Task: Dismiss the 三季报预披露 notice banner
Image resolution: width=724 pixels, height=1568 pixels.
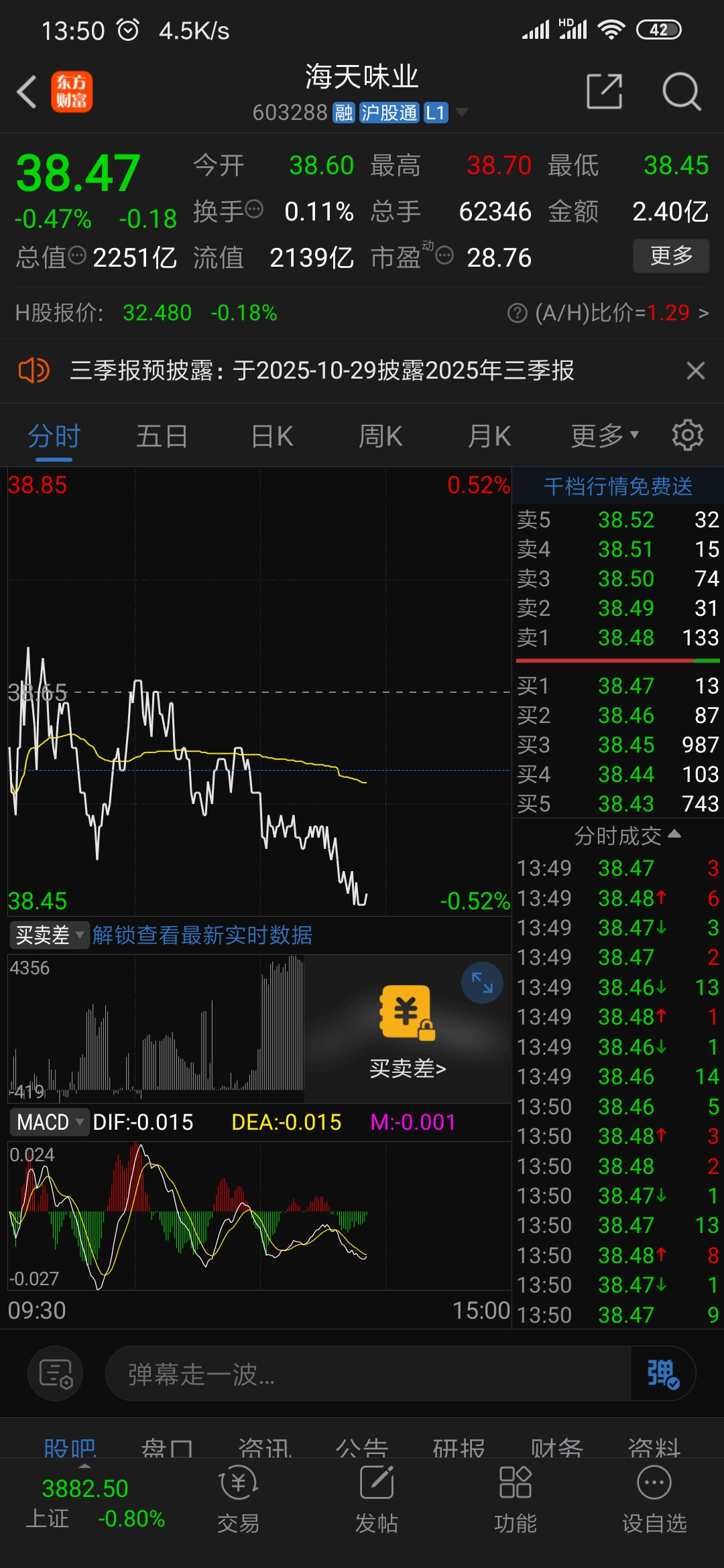Action: (x=696, y=370)
